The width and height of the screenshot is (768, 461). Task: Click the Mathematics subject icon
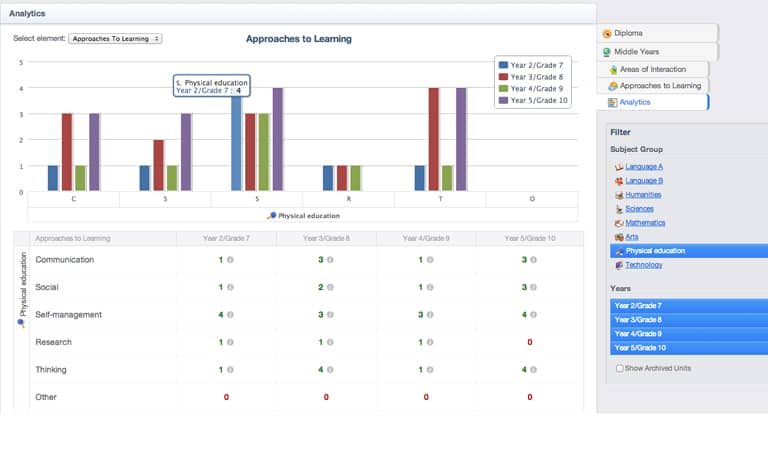[619, 223]
